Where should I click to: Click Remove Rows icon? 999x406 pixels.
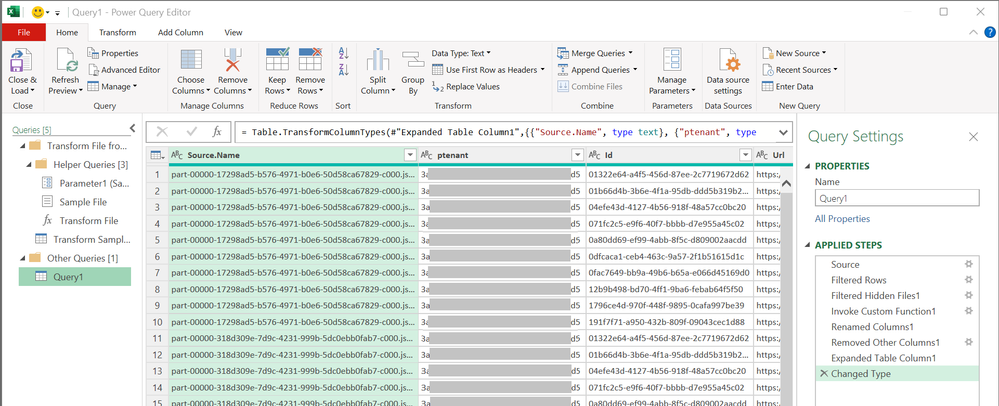(310, 61)
